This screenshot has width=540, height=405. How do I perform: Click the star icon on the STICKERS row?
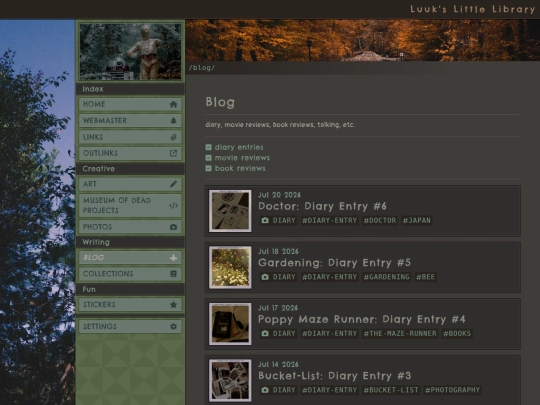(x=173, y=304)
